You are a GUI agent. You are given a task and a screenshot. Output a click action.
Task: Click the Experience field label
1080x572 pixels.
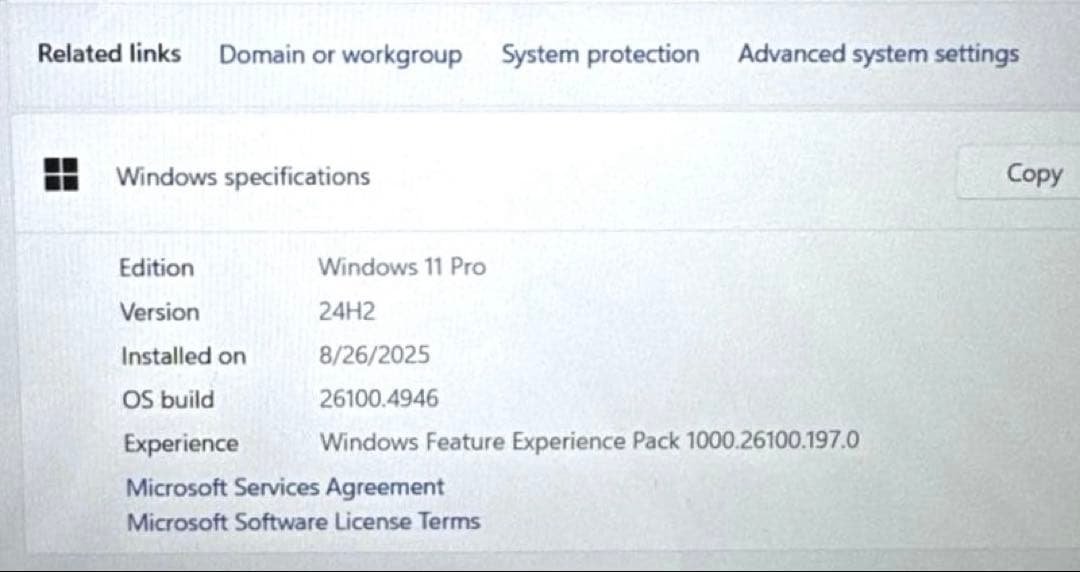[180, 444]
